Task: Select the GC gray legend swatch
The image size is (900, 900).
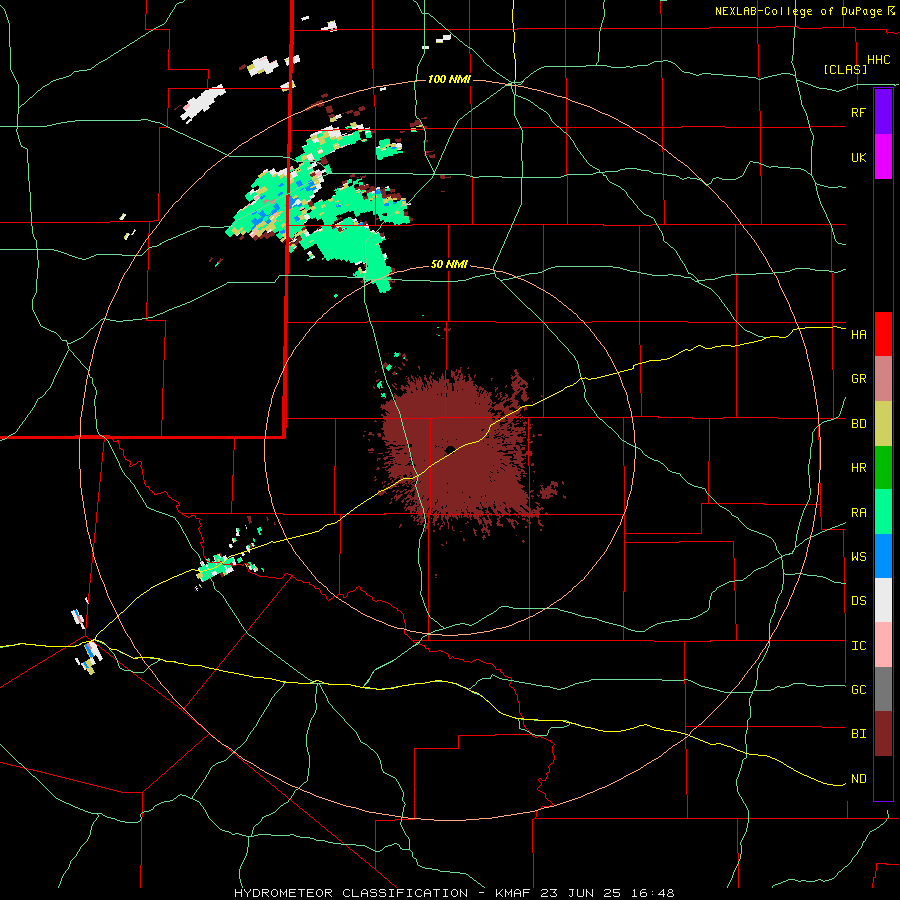Action: pyautogui.click(x=883, y=689)
